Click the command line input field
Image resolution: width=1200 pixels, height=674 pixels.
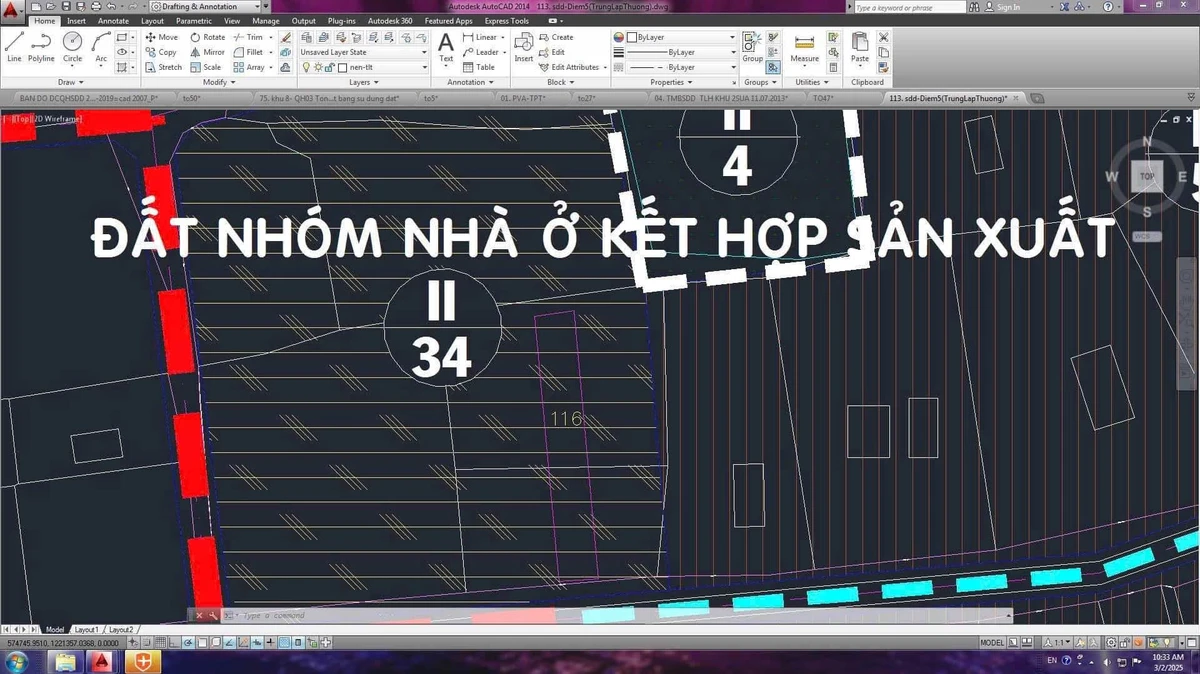pos(620,616)
